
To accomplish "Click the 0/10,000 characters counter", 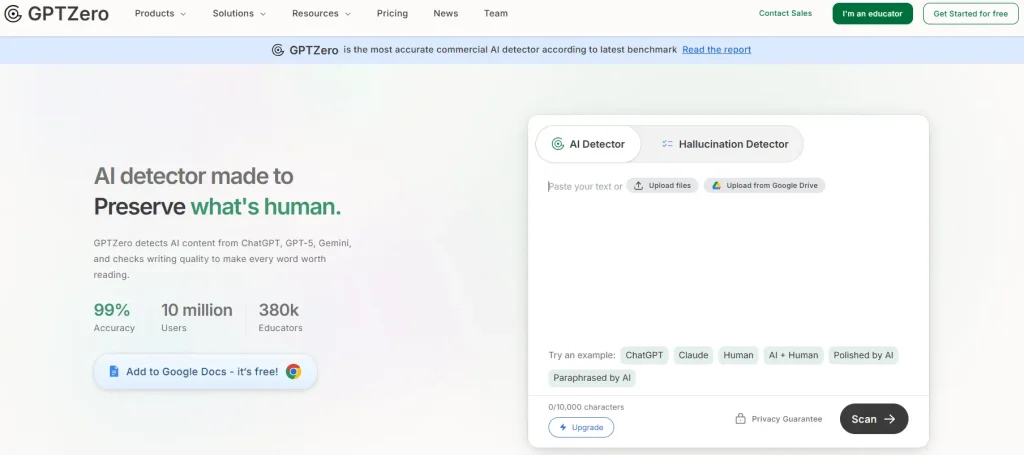I will point(586,407).
